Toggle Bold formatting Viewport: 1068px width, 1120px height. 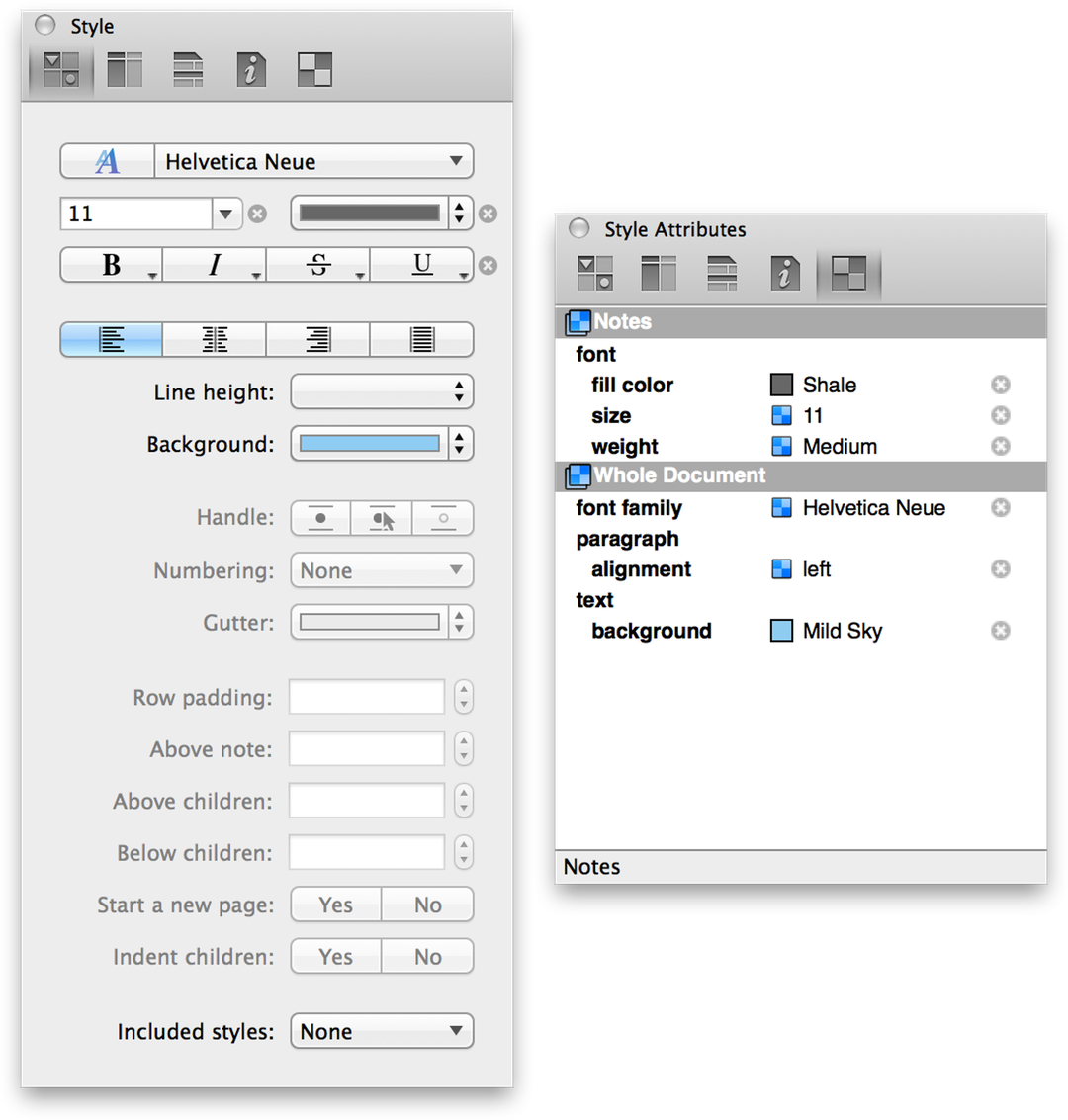(112, 265)
